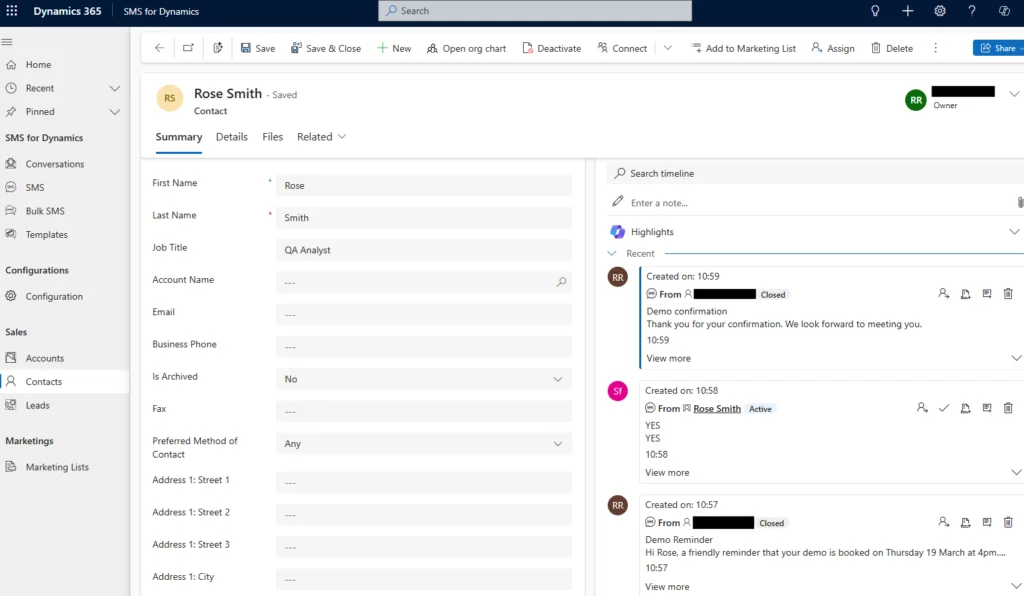Open the app launcher waffle icon
Image resolution: width=1024 pixels, height=596 pixels.
click(x=12, y=10)
